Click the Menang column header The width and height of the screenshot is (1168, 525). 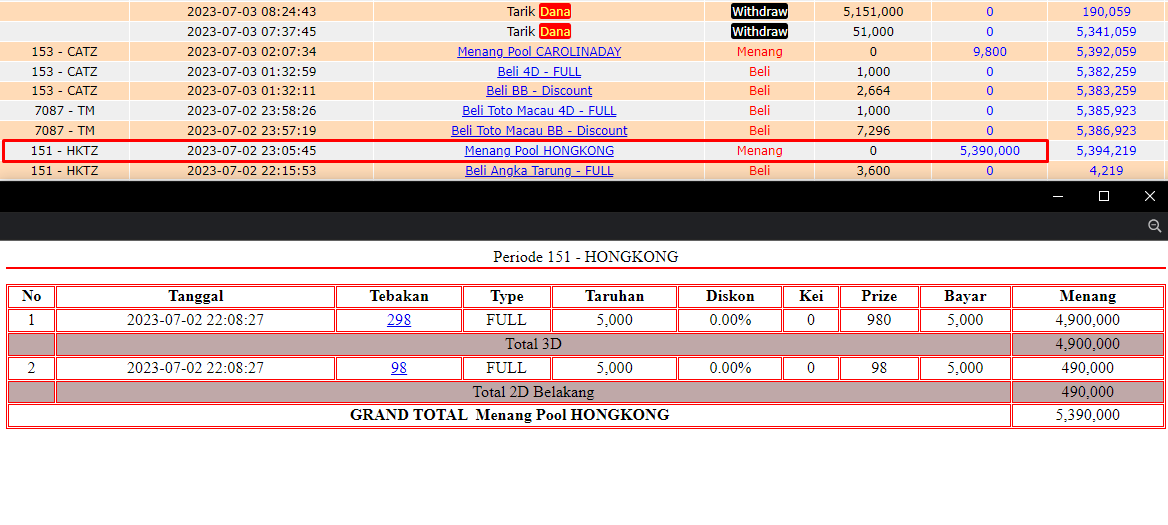point(1088,296)
